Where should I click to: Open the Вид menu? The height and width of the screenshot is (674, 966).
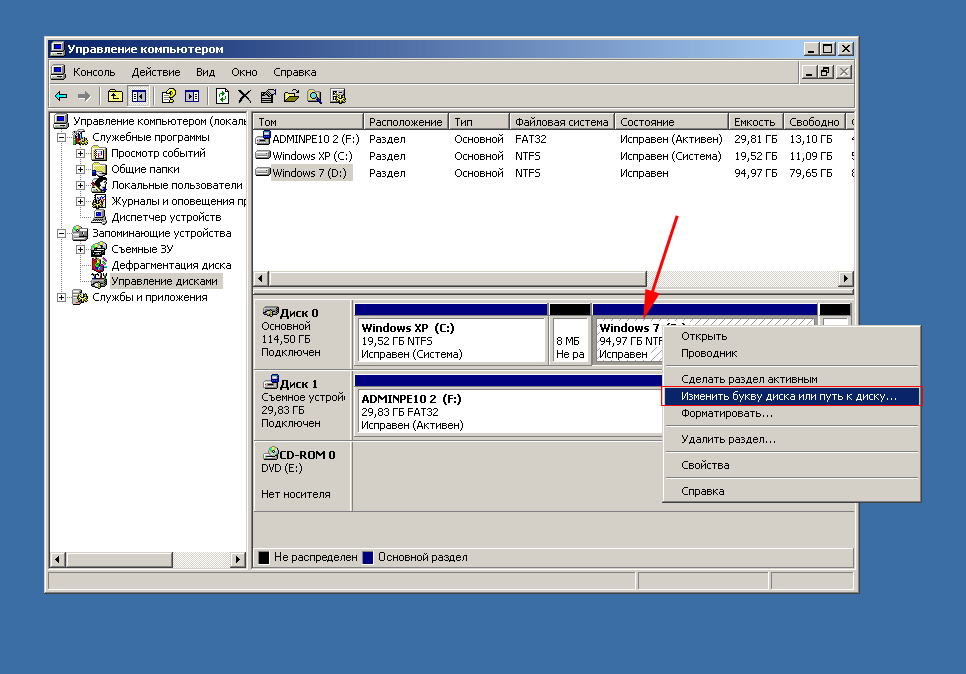pos(206,72)
